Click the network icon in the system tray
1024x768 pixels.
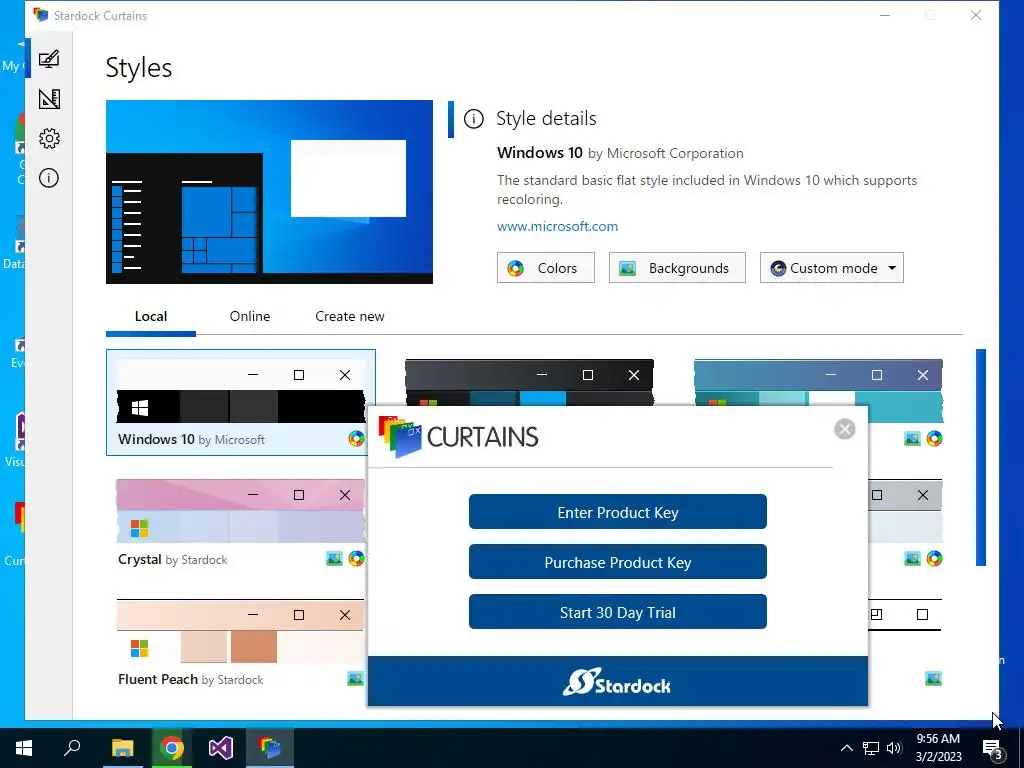(x=871, y=748)
